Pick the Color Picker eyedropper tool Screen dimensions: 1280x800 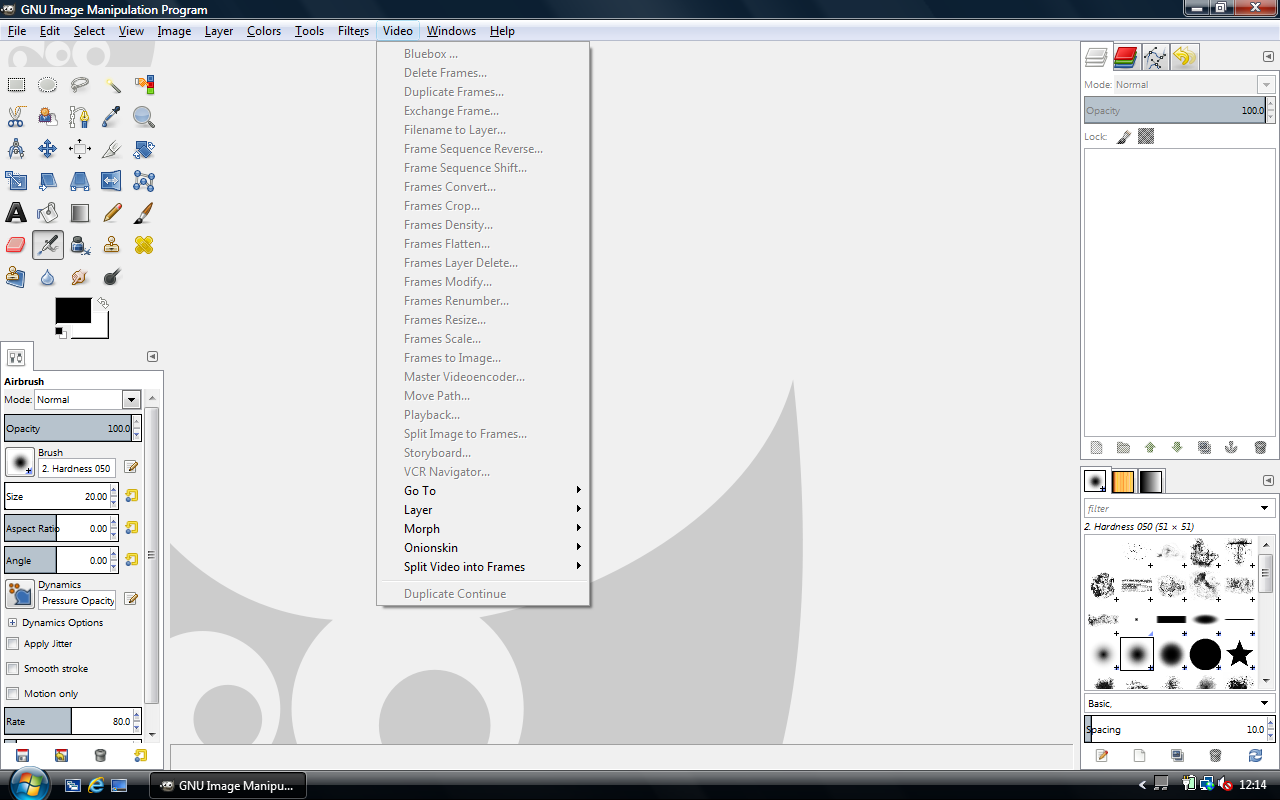112,117
